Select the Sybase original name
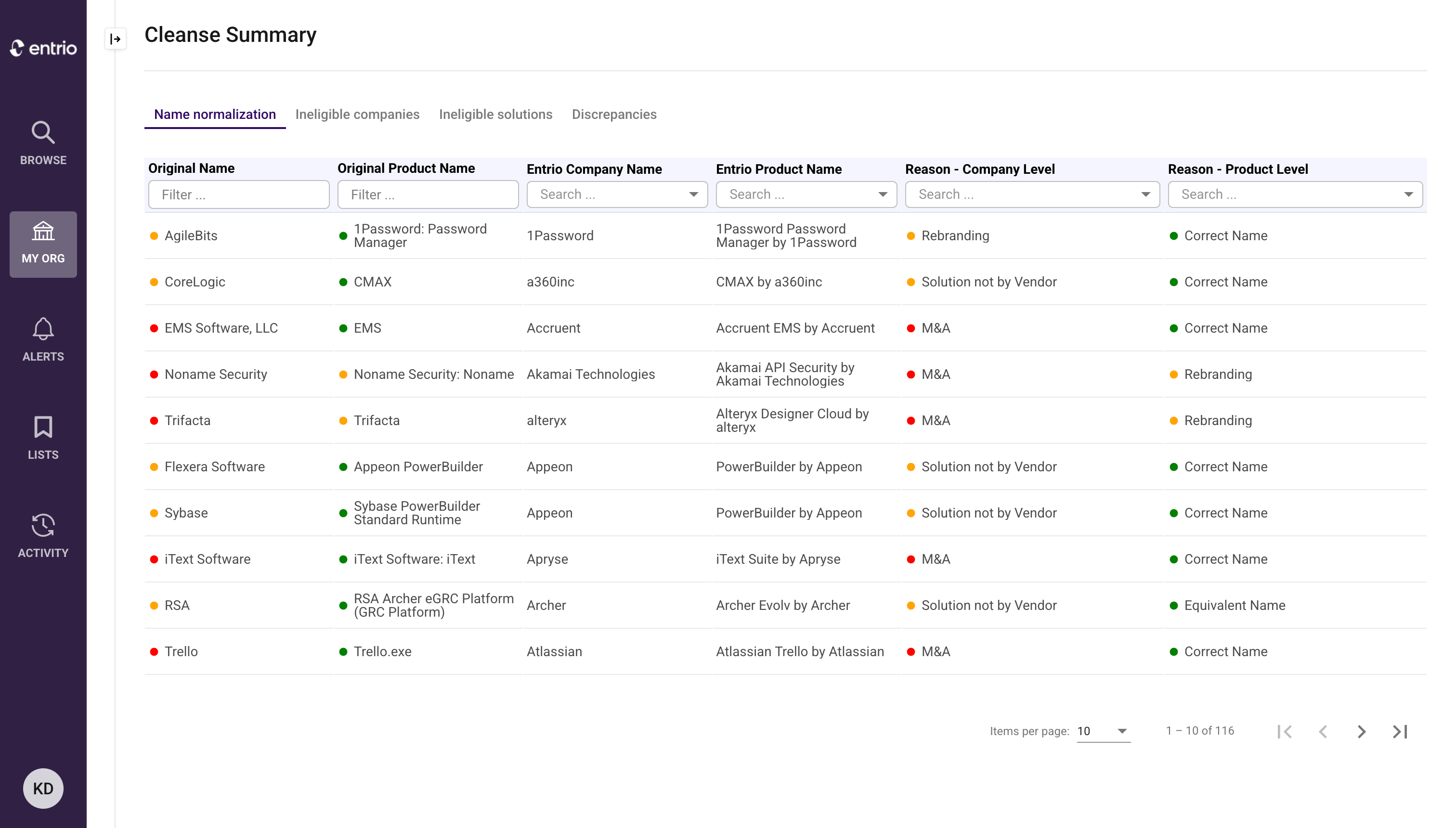 coord(186,513)
